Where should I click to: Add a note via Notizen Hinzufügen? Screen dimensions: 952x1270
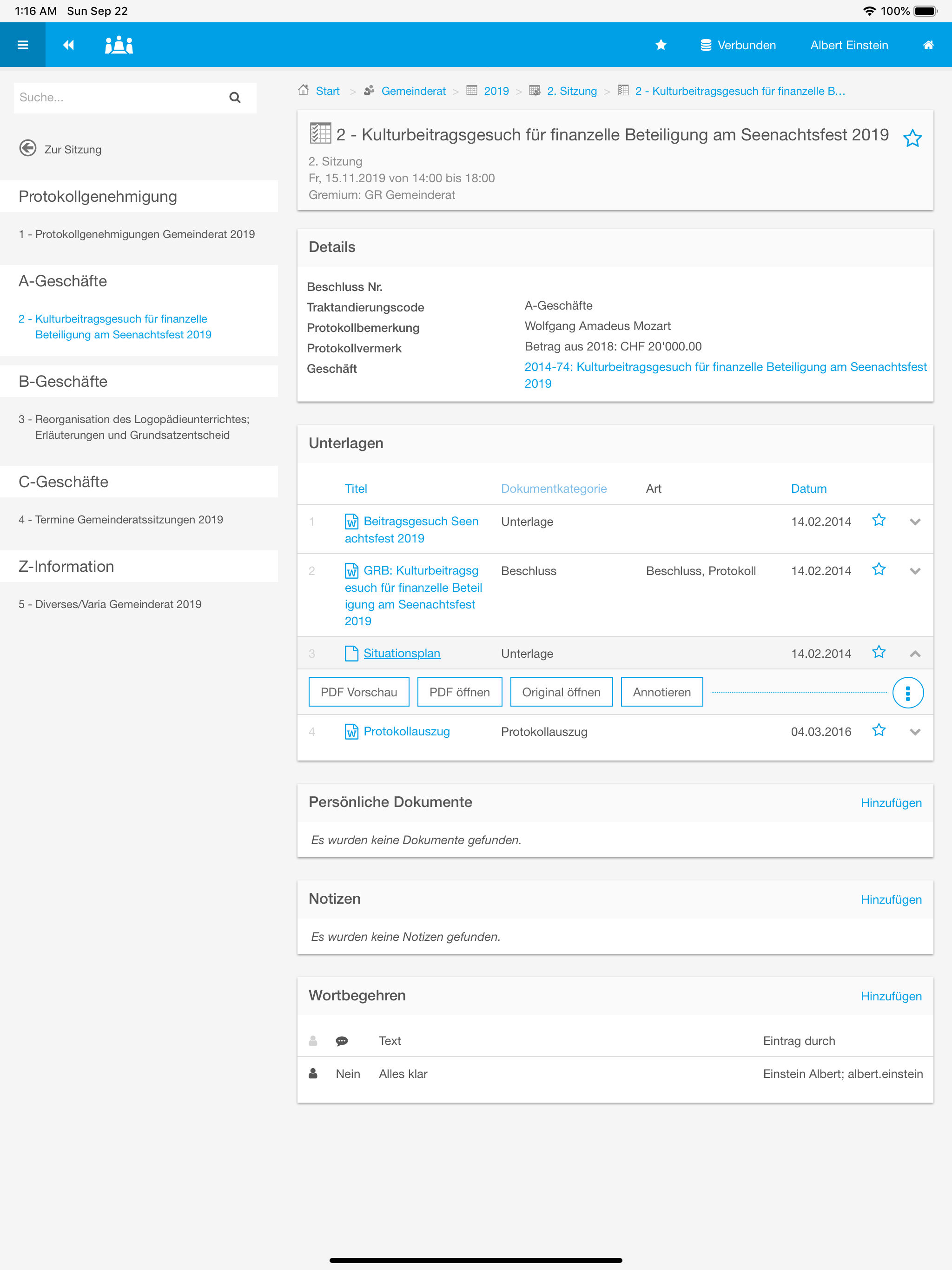[891, 899]
